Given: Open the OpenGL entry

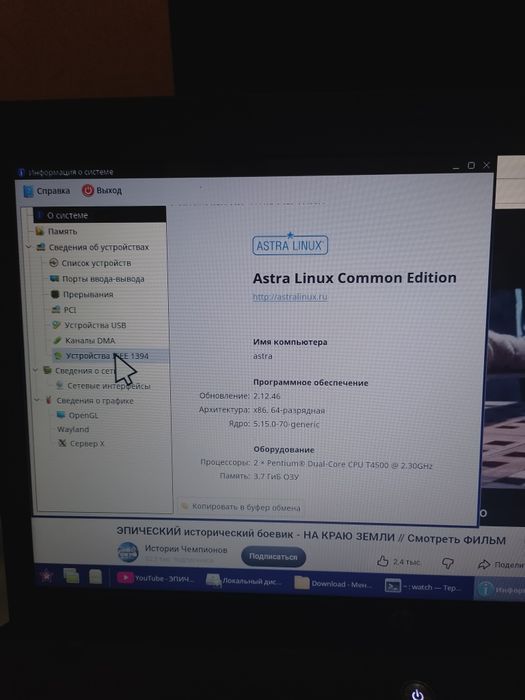Looking at the screenshot, I should point(83,415).
